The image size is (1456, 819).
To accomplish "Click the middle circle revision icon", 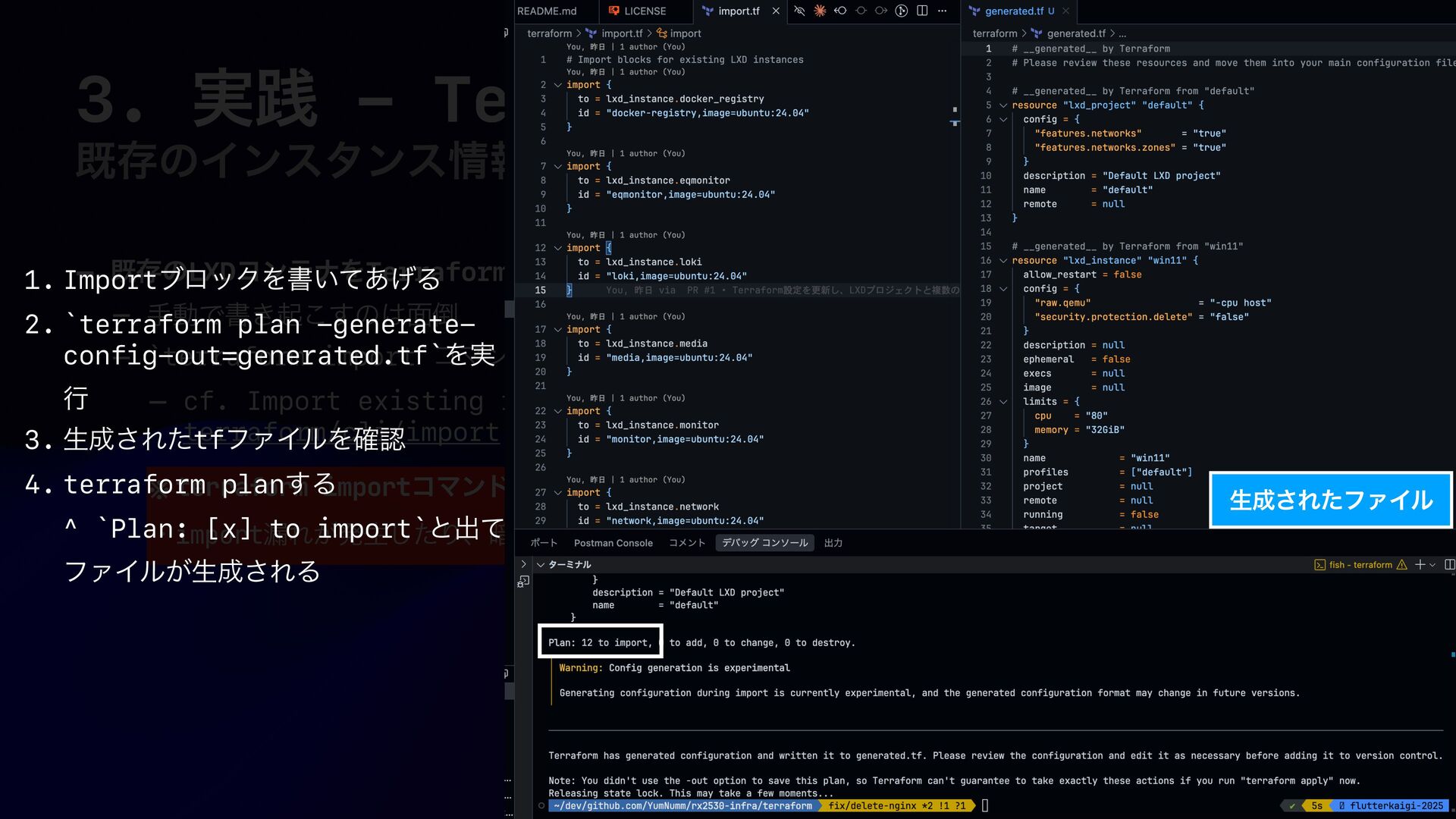I will (x=861, y=11).
